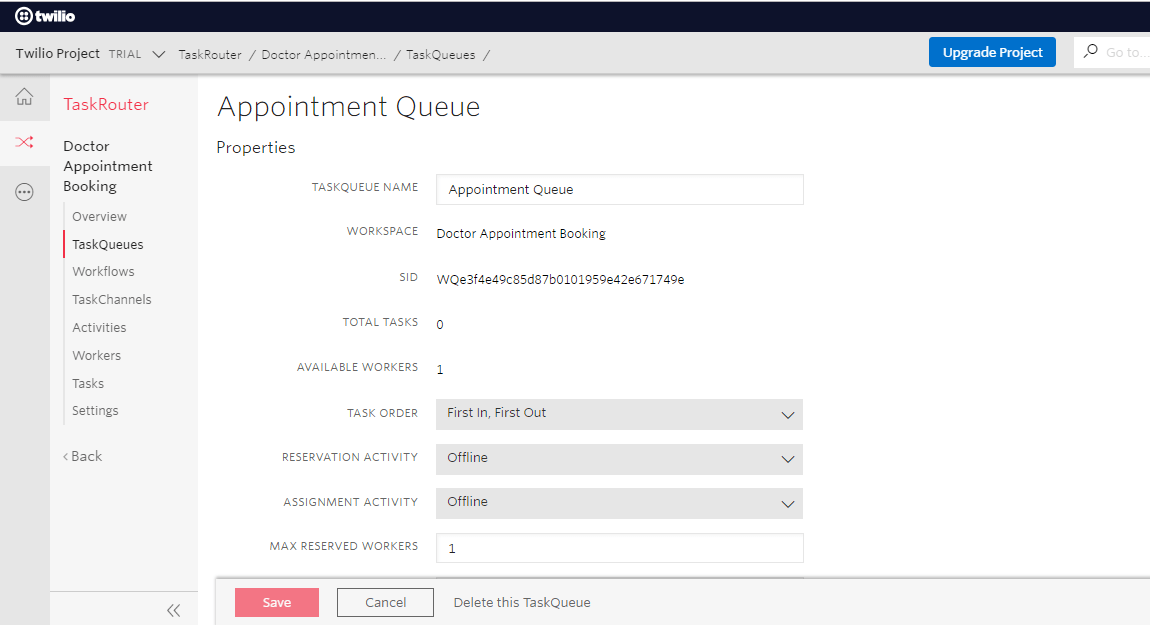Open the ellipsis products menu icon
Image resolution: width=1150 pixels, height=625 pixels.
(x=23, y=191)
